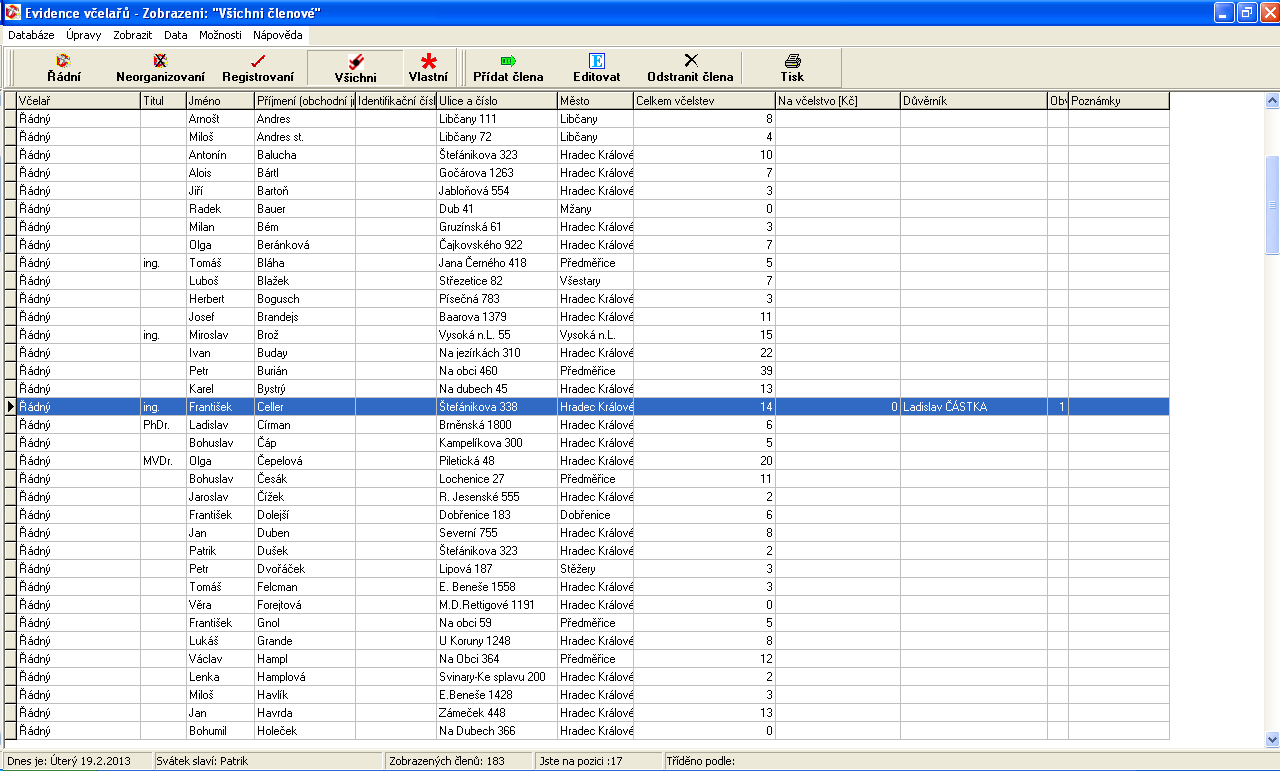The width and height of the screenshot is (1280, 771).
Task: Print the list with Tisk
Action: point(792,68)
